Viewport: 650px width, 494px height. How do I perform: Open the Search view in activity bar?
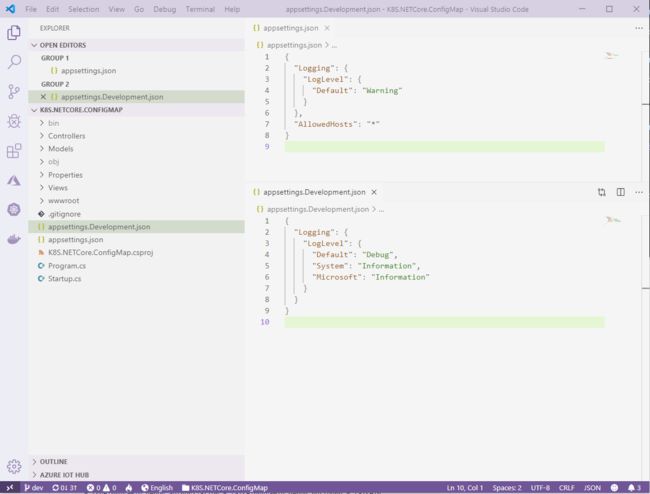click(14, 62)
